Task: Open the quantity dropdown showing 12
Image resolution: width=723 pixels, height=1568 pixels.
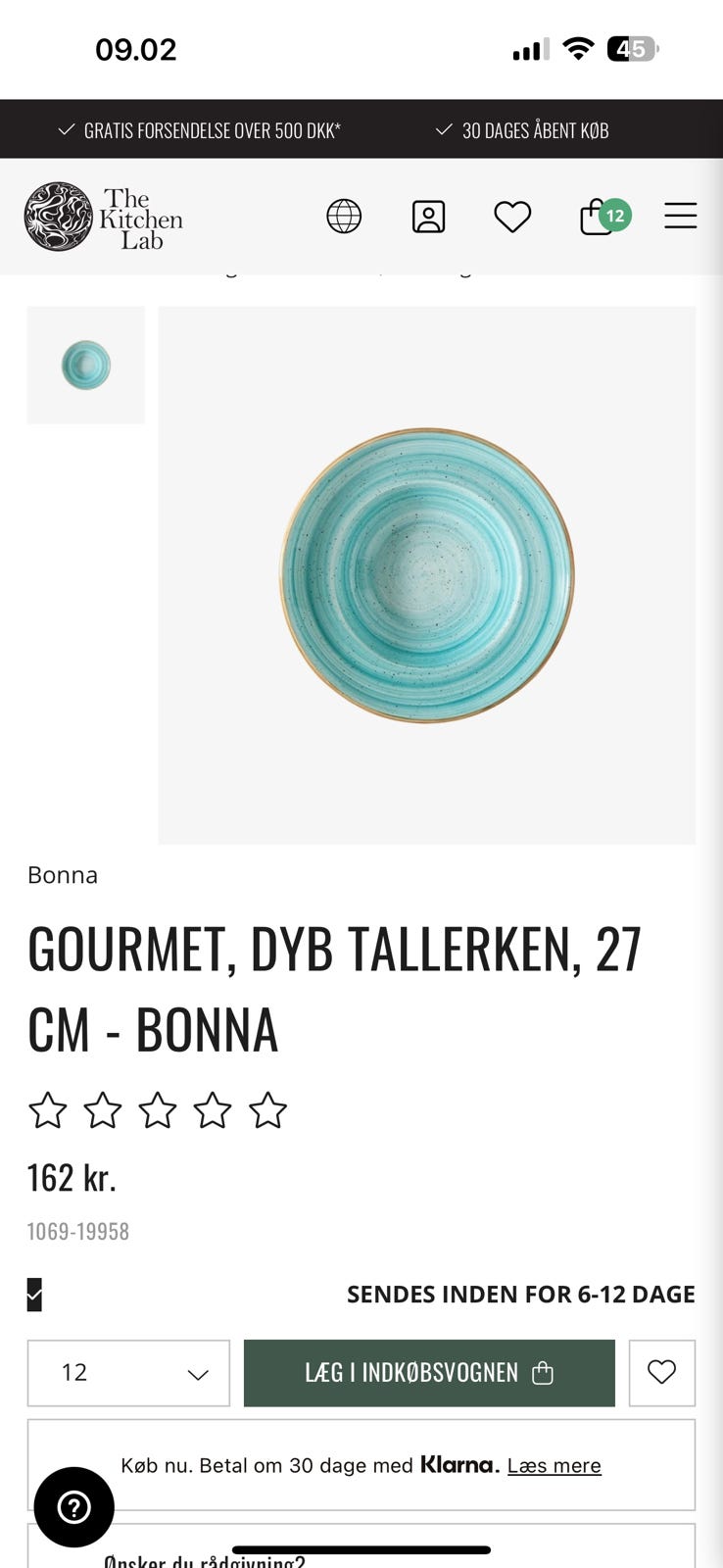Action: [x=128, y=1373]
